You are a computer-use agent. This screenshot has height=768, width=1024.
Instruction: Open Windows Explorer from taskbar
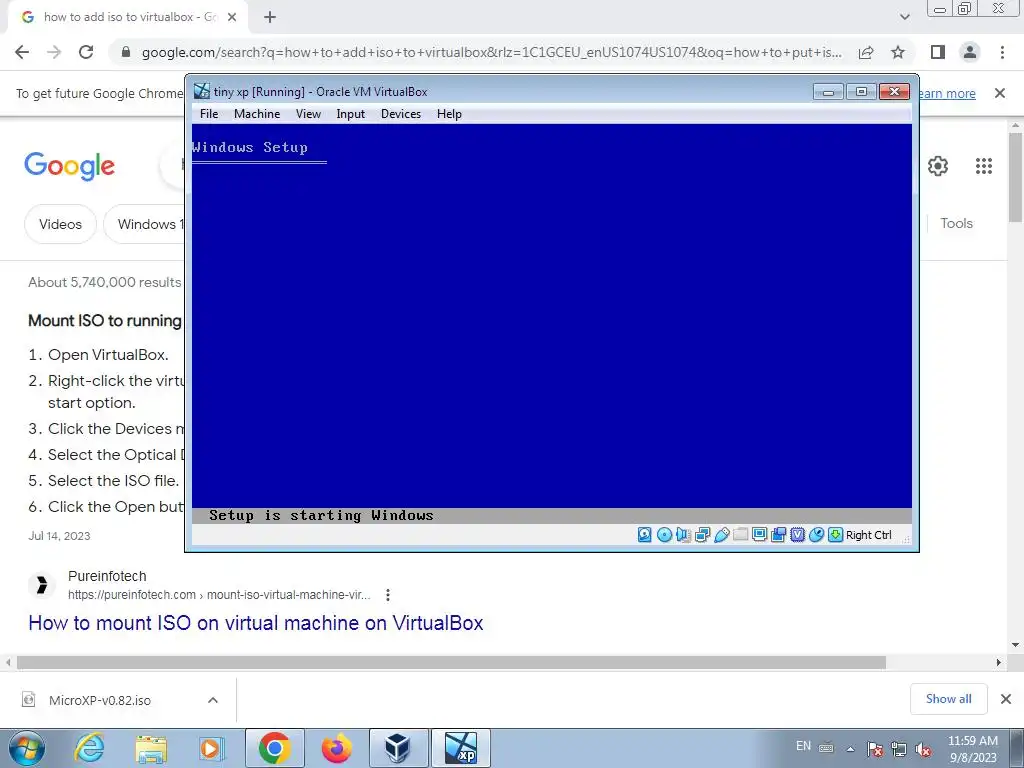point(151,748)
